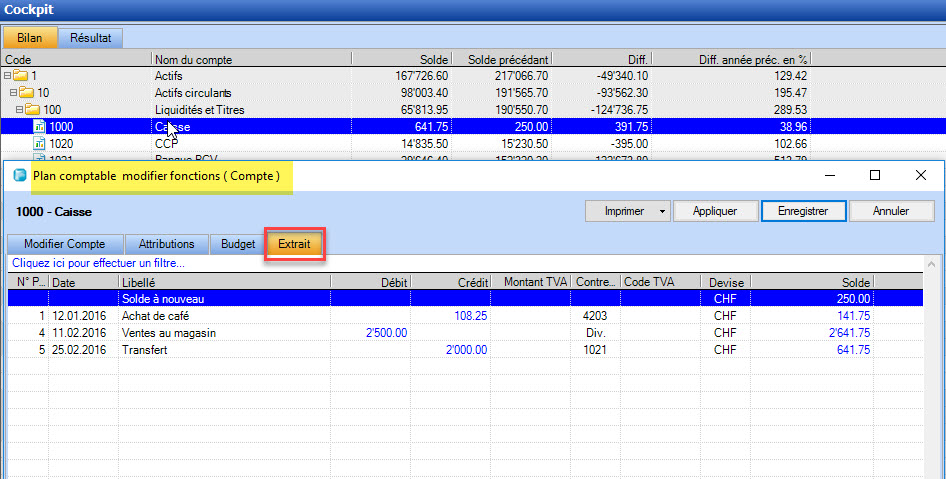Switch to the Résultat tab
Image resolution: width=946 pixels, height=479 pixels.
[x=90, y=38]
